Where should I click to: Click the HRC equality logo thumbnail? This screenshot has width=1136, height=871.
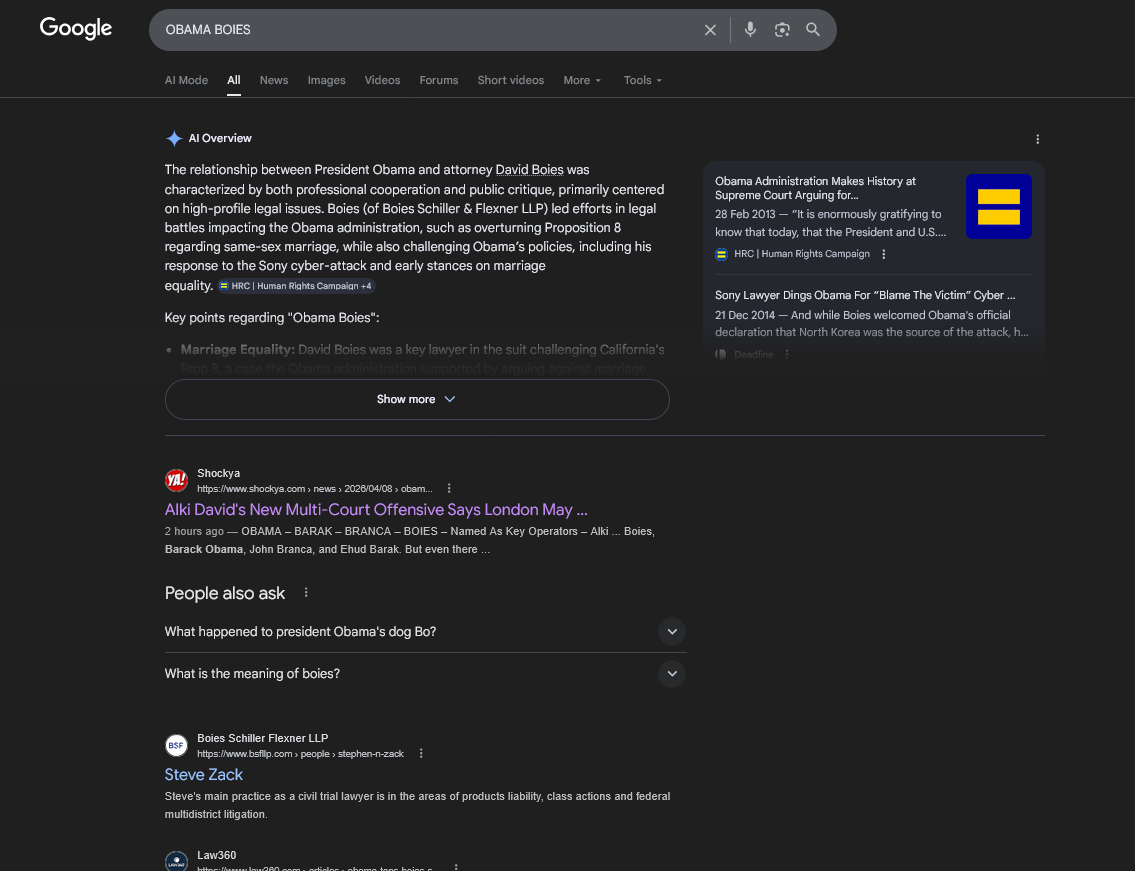point(998,207)
